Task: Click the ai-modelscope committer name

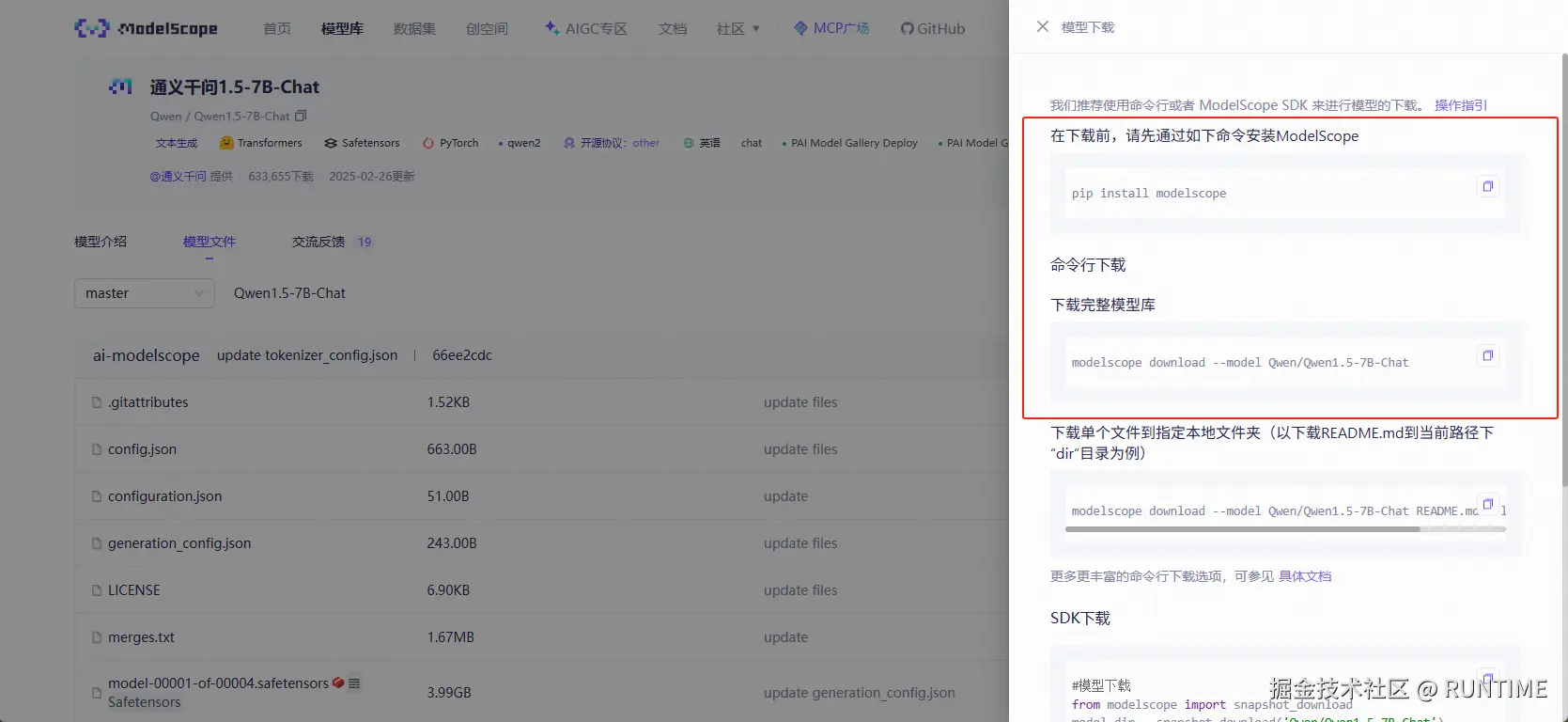Action: 146,355
